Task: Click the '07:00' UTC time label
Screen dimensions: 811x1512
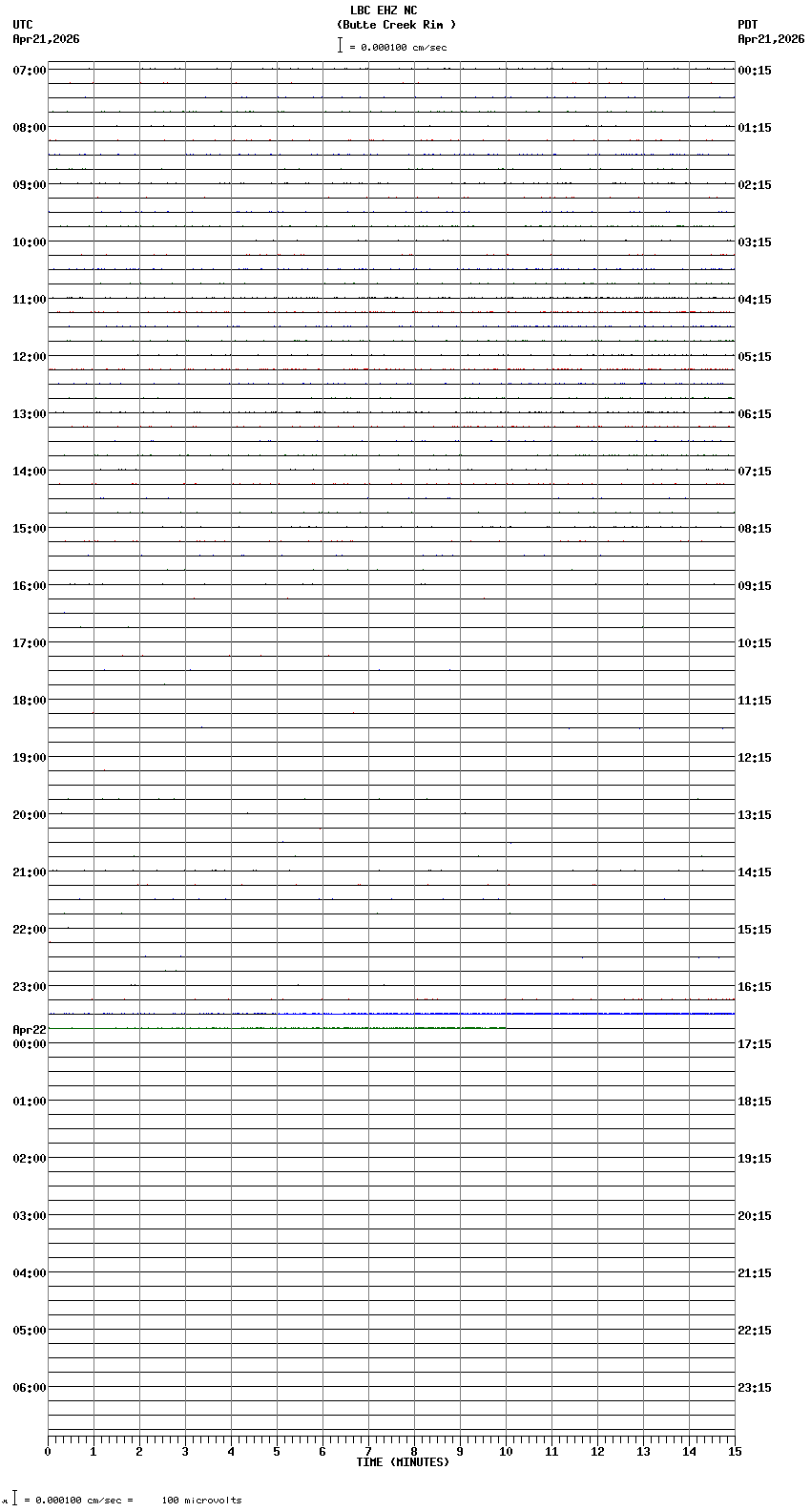Action: [x=30, y=71]
